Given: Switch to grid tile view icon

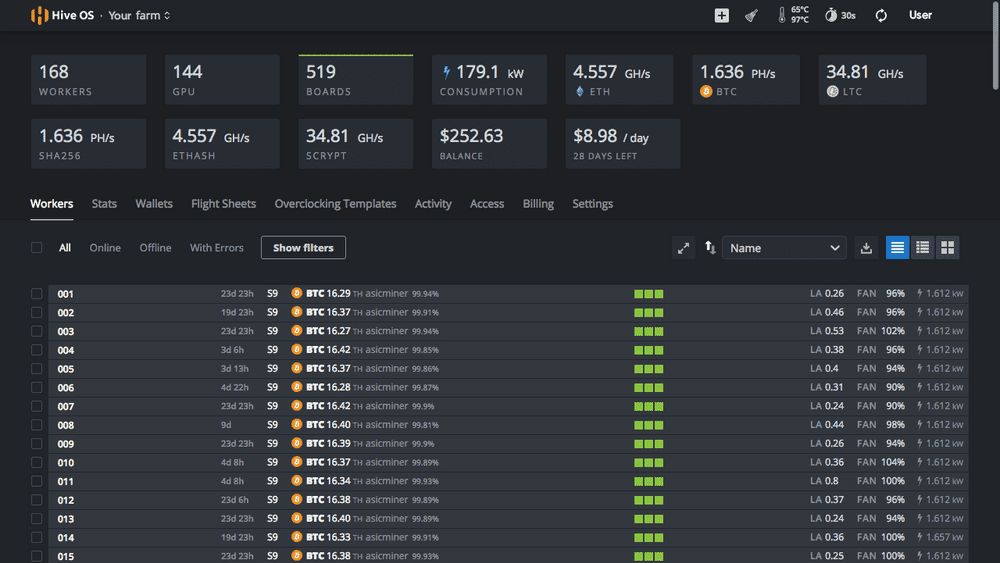Looking at the screenshot, I should click(948, 248).
